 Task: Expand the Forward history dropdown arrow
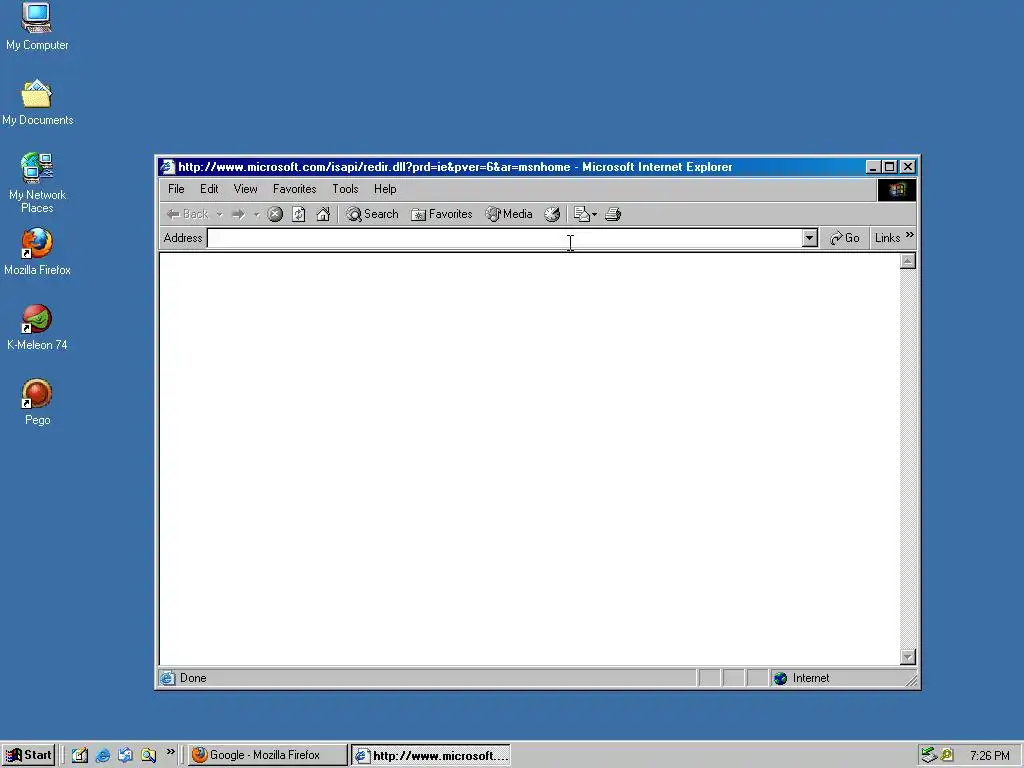click(257, 214)
